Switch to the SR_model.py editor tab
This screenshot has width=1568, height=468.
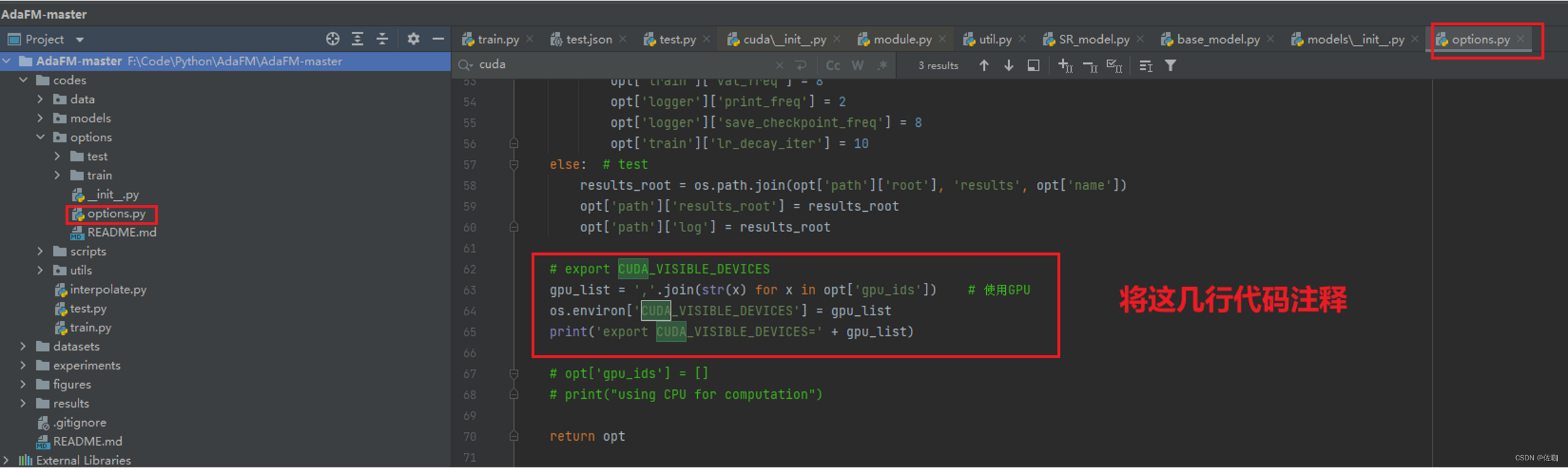1086,39
